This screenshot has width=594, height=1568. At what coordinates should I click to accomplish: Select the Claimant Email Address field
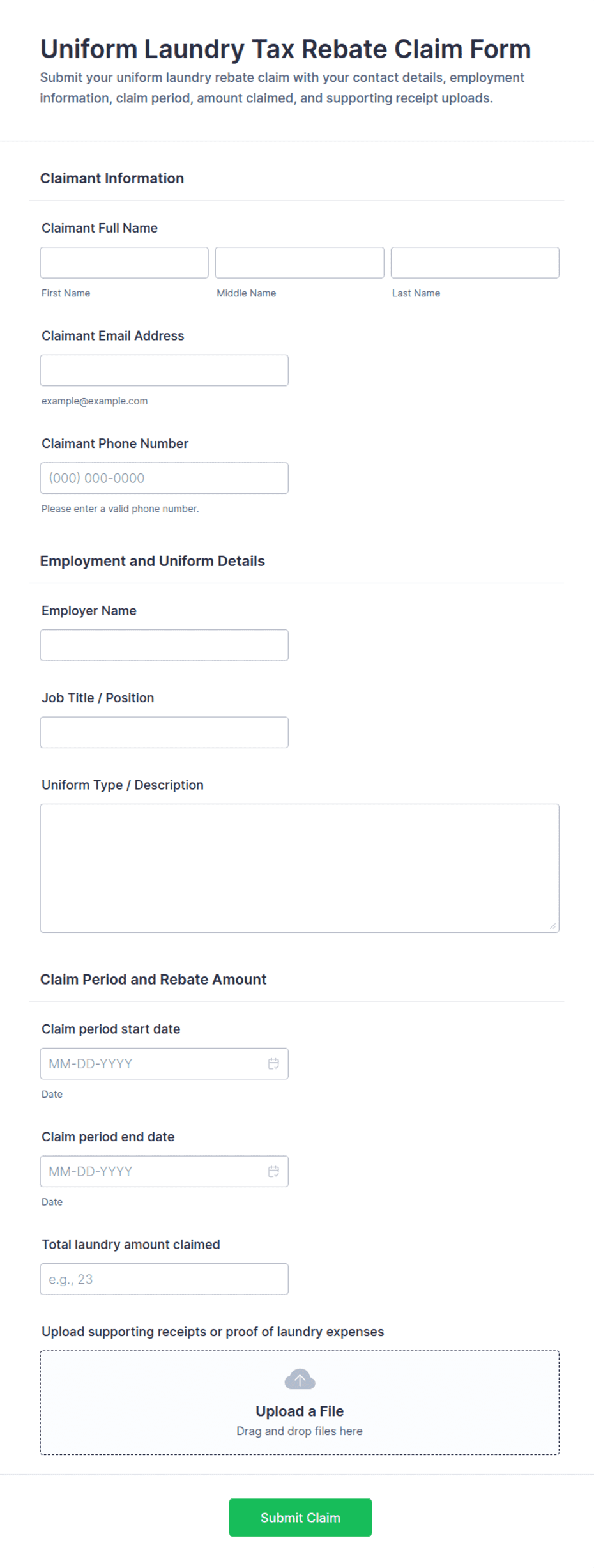point(164,370)
